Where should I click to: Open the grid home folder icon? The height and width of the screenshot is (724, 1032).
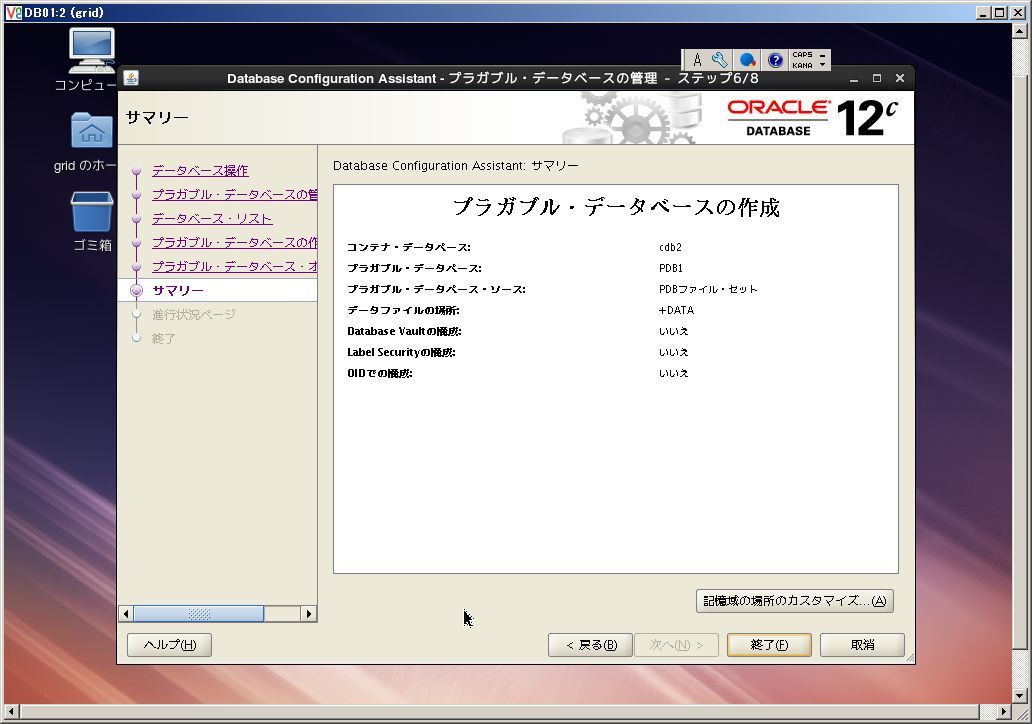coord(91,130)
